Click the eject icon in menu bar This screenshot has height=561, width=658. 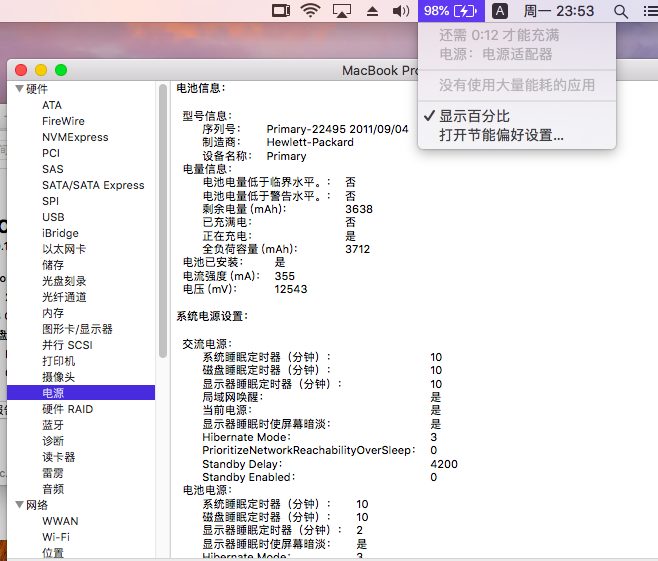pyautogui.click(x=372, y=11)
